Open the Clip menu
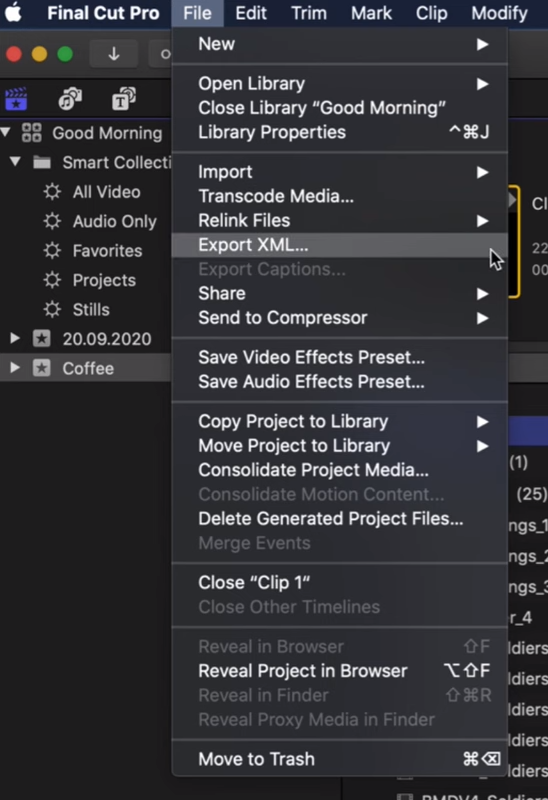548x800 pixels. [x=431, y=13]
